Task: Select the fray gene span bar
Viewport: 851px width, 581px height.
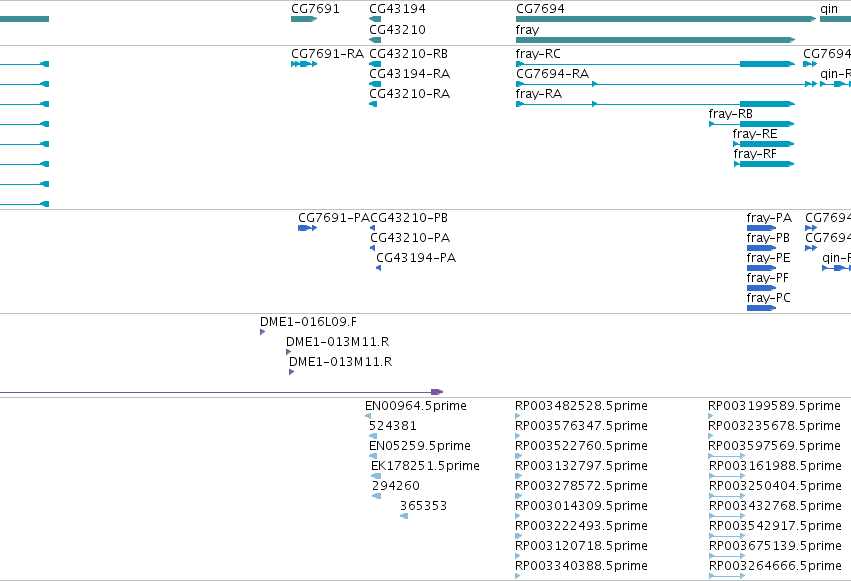Action: 656,40
